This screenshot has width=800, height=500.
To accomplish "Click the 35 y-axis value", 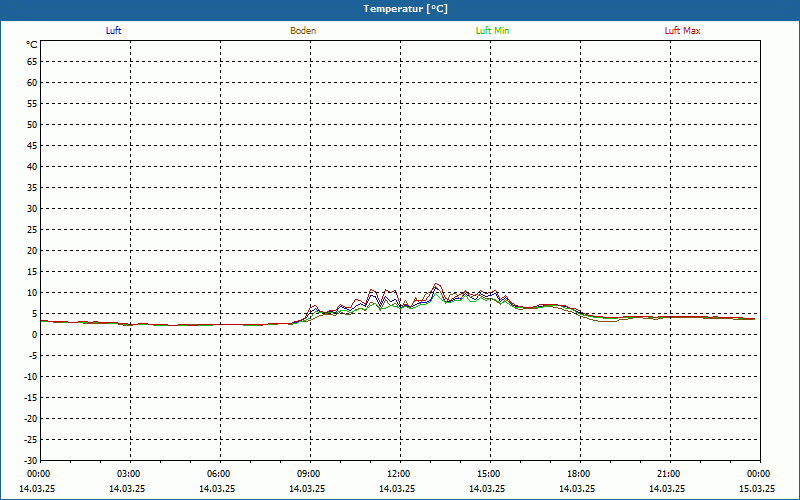I will click(32, 188).
